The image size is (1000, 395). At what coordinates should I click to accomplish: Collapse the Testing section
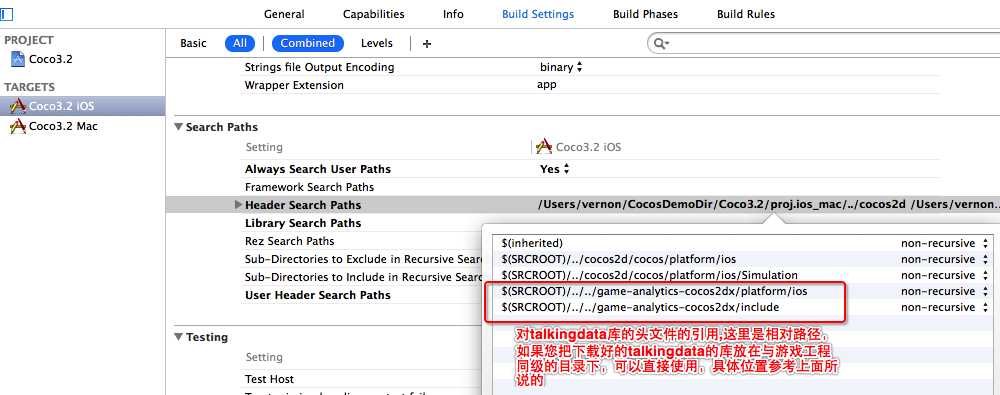click(179, 337)
